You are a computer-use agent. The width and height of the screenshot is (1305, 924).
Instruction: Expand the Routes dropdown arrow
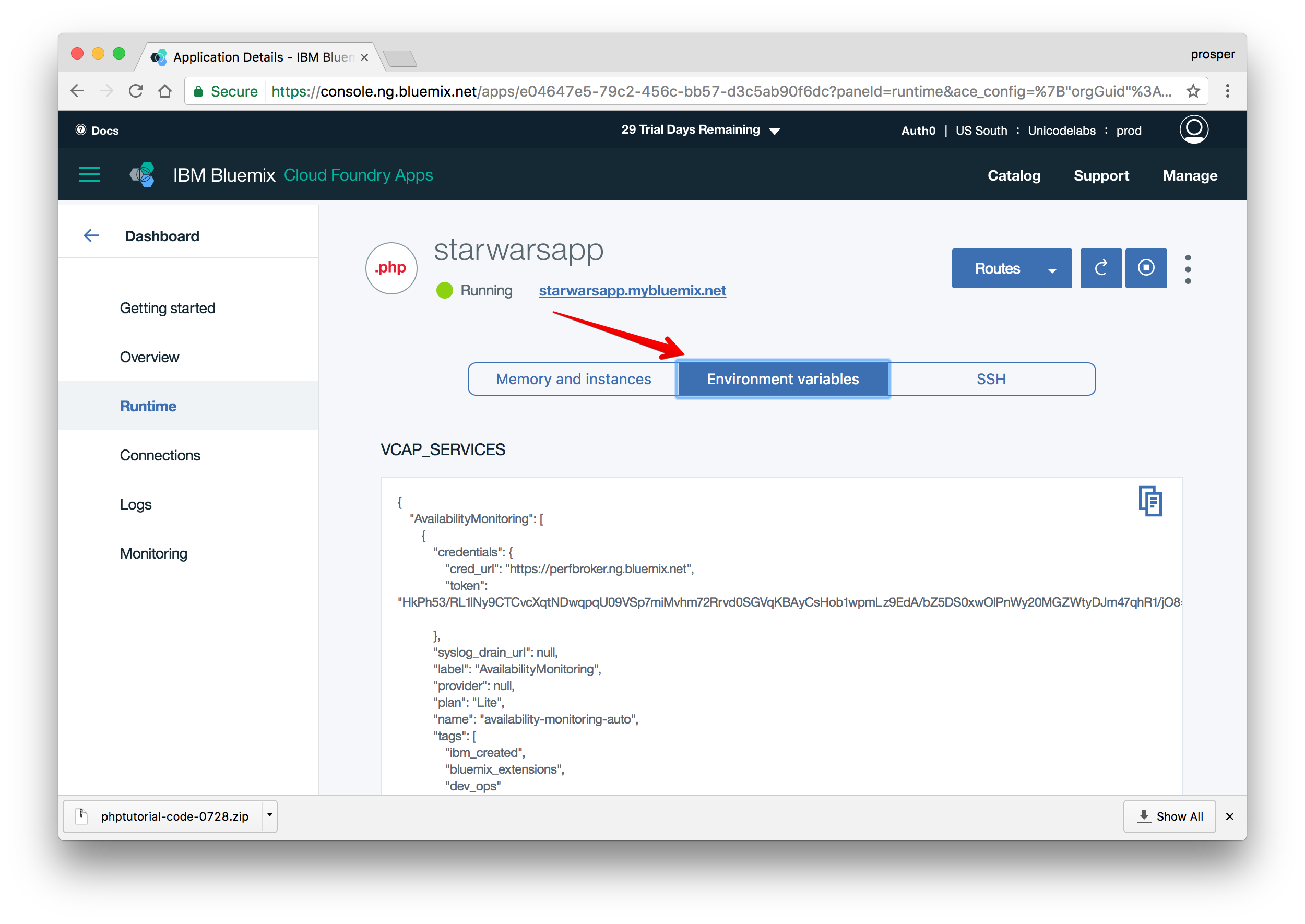1052,270
